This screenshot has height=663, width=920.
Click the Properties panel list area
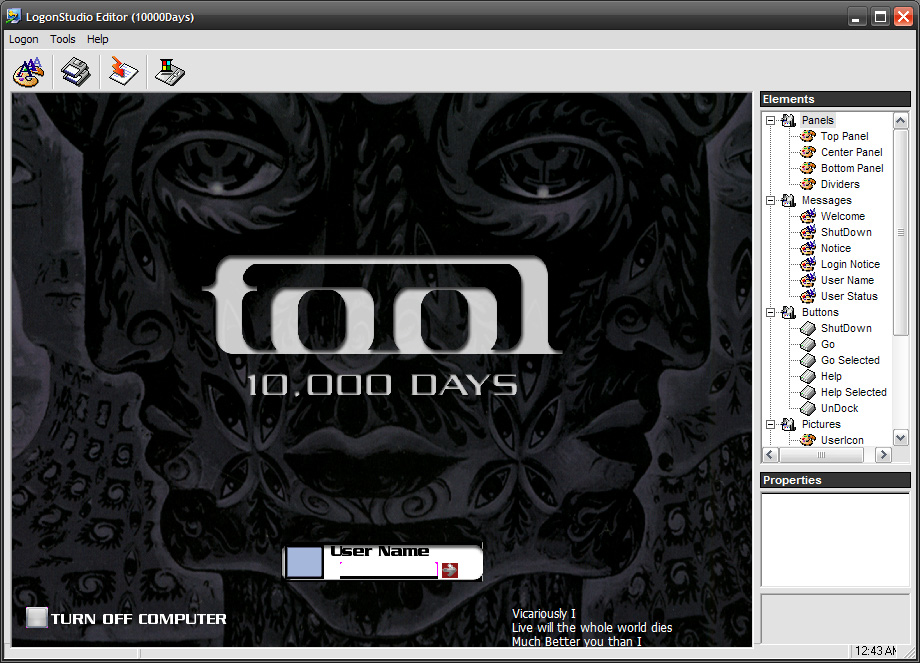835,539
